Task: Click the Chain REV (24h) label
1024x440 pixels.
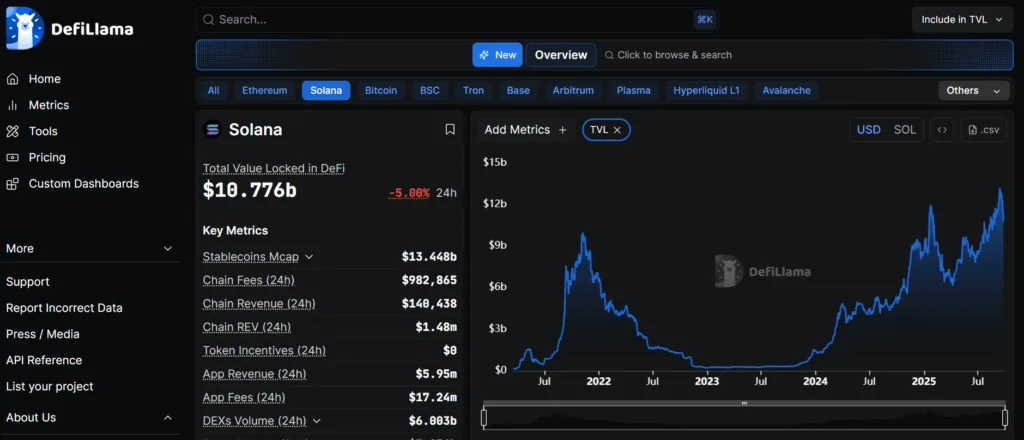Action: (247, 327)
